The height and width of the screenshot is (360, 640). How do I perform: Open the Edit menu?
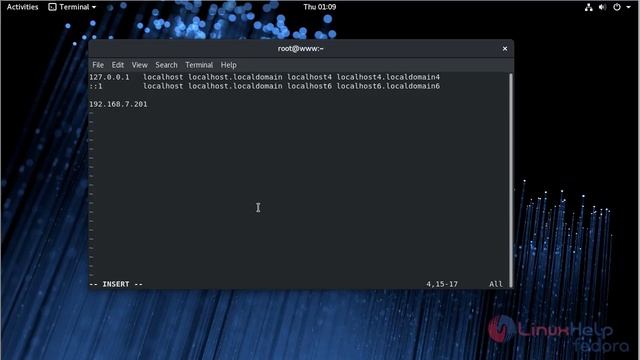click(x=118, y=65)
